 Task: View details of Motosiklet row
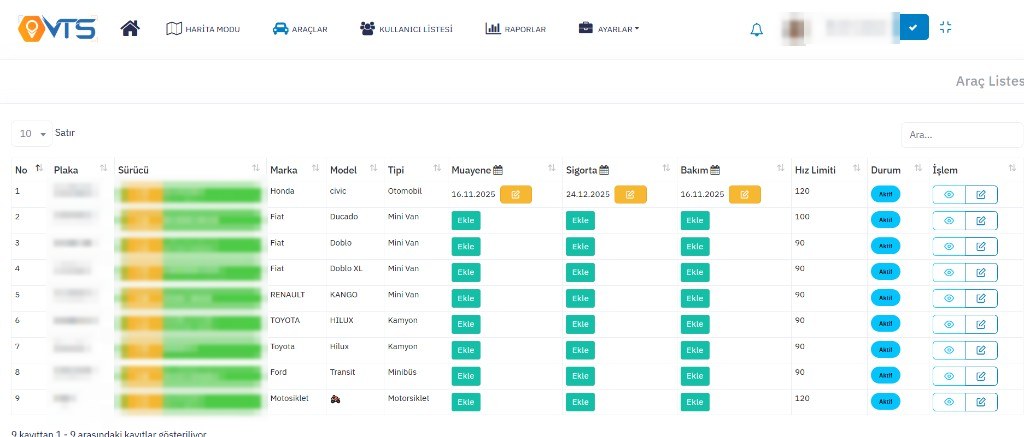click(x=949, y=402)
